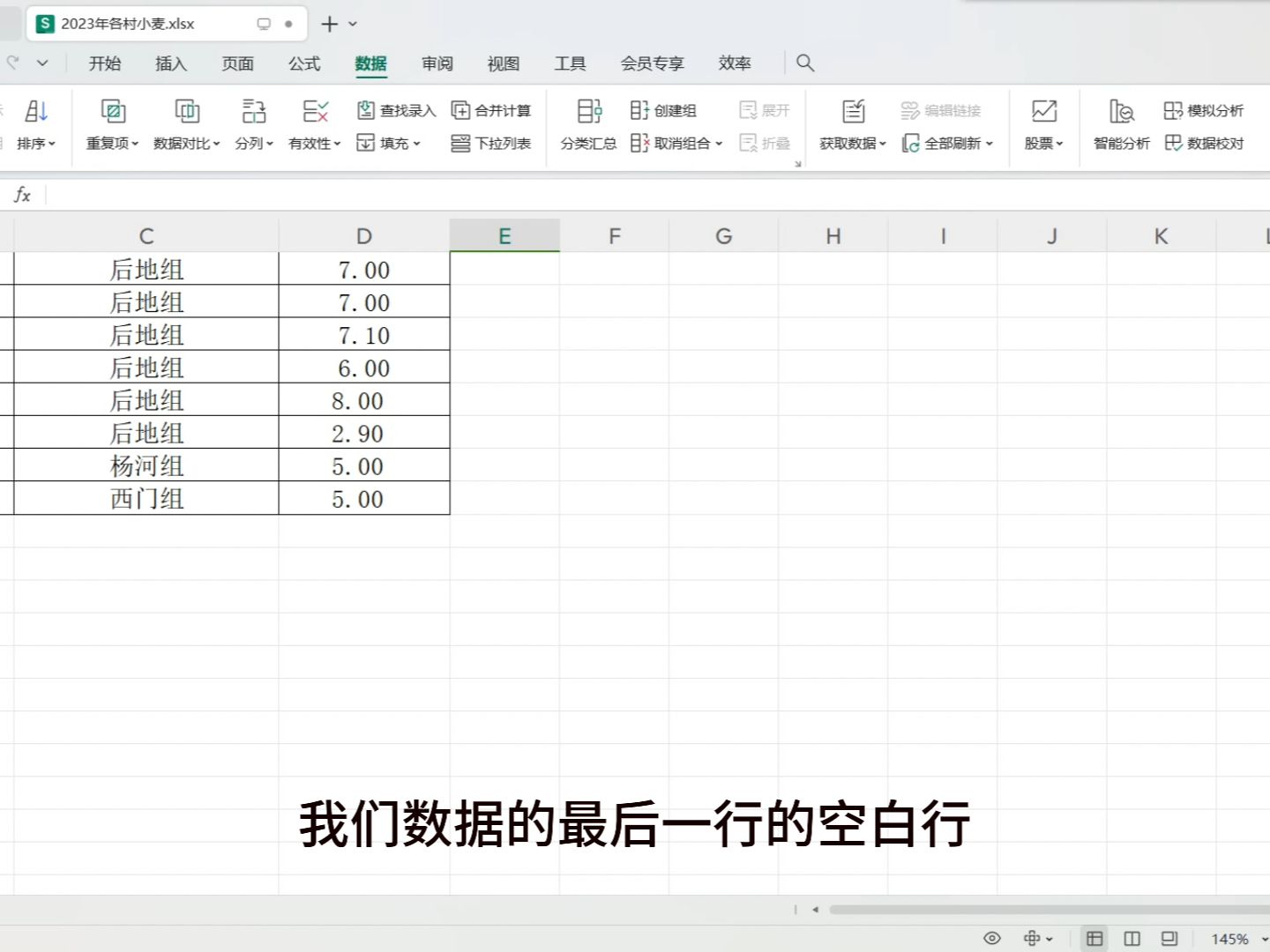Open the Formulas (公式) tab
1270x952 pixels.
(304, 63)
